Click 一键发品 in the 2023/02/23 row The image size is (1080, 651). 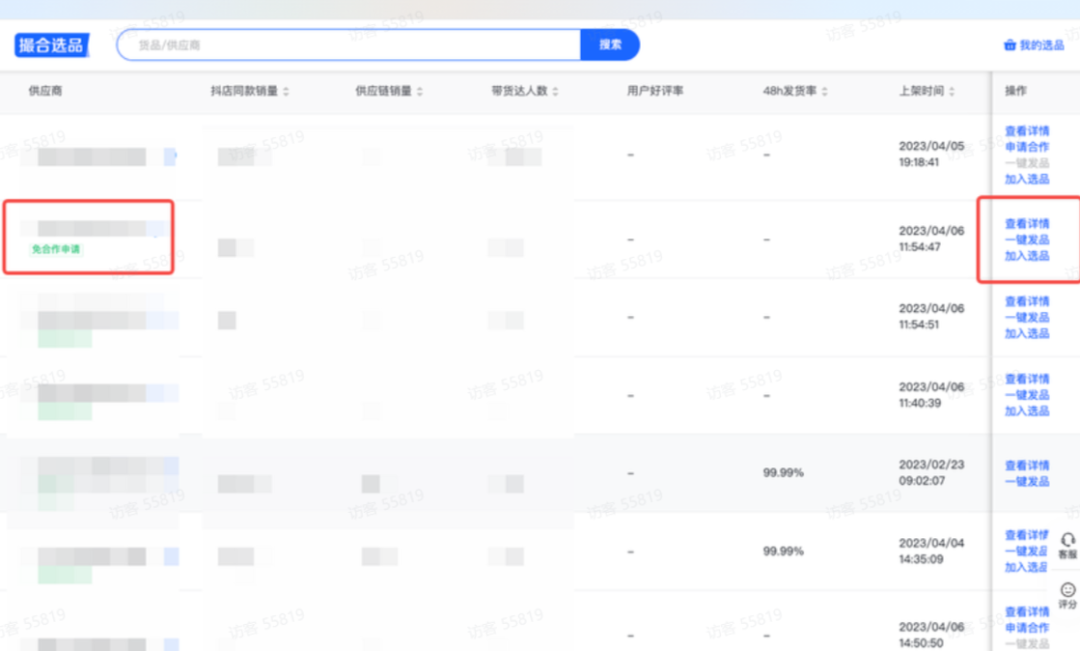pos(1027,481)
